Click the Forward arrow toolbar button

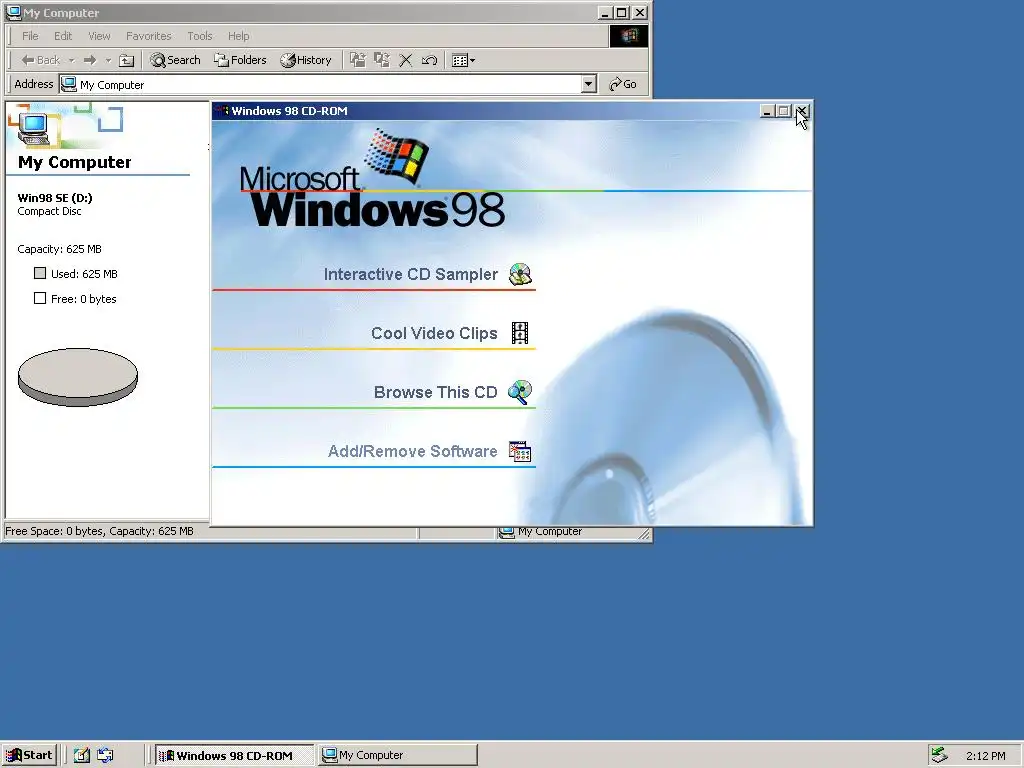click(x=90, y=60)
